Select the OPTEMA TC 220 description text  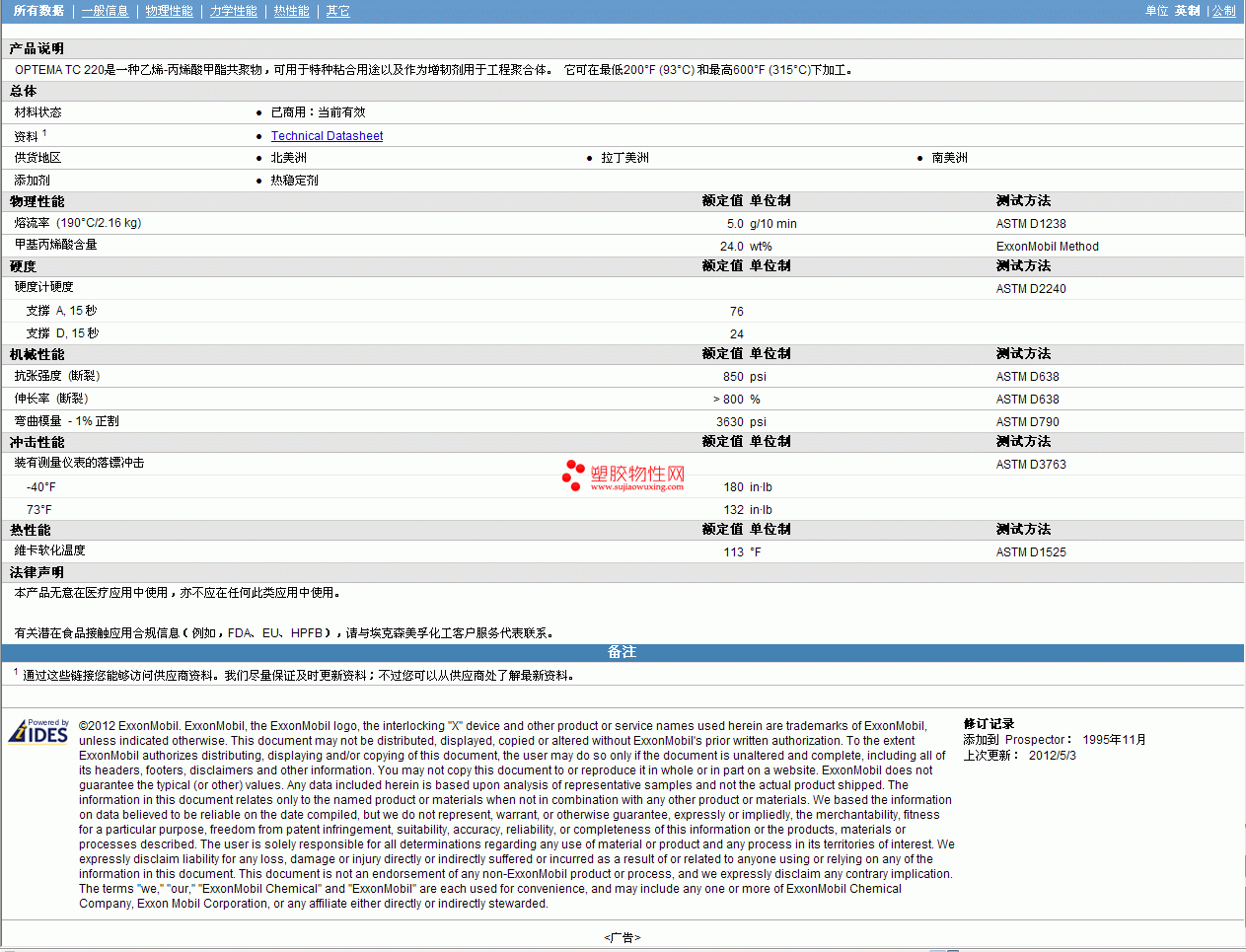434,70
